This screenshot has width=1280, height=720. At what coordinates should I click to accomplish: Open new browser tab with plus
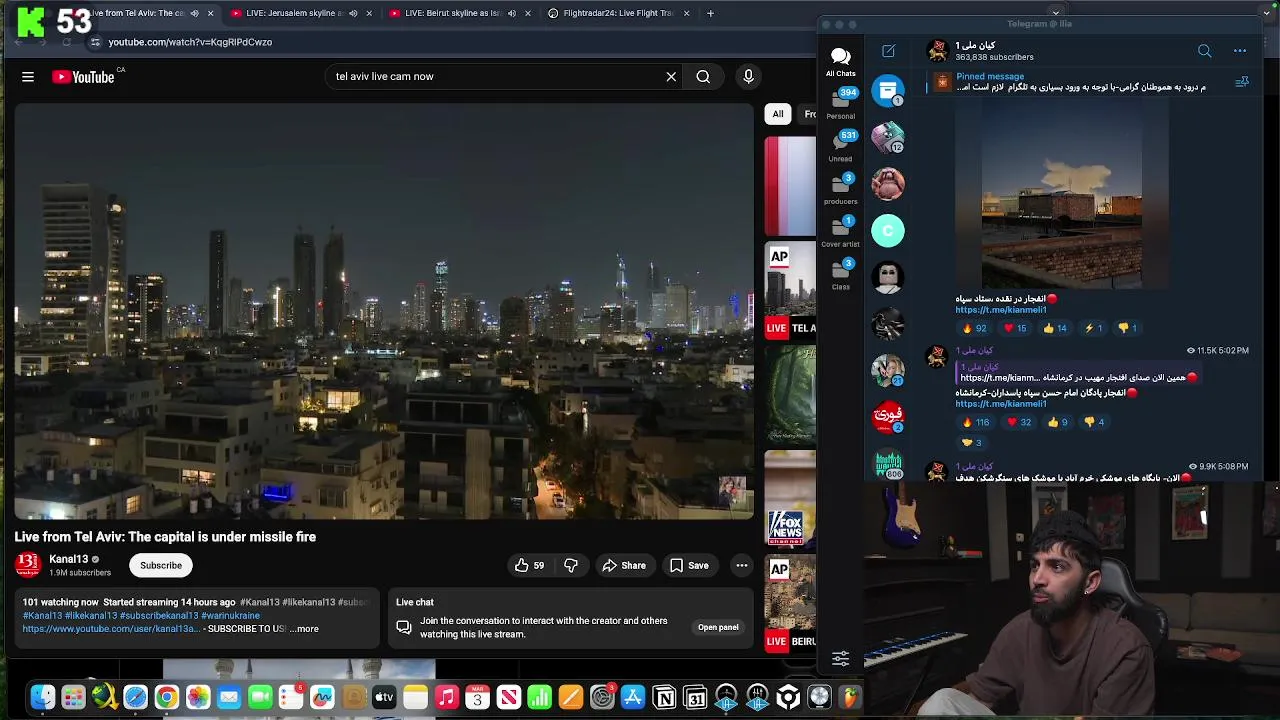pos(710,13)
